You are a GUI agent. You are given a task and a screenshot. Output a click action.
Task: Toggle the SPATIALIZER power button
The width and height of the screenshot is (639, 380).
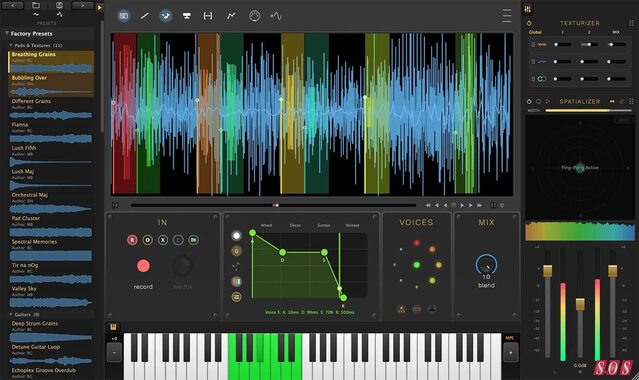pyautogui.click(x=529, y=101)
